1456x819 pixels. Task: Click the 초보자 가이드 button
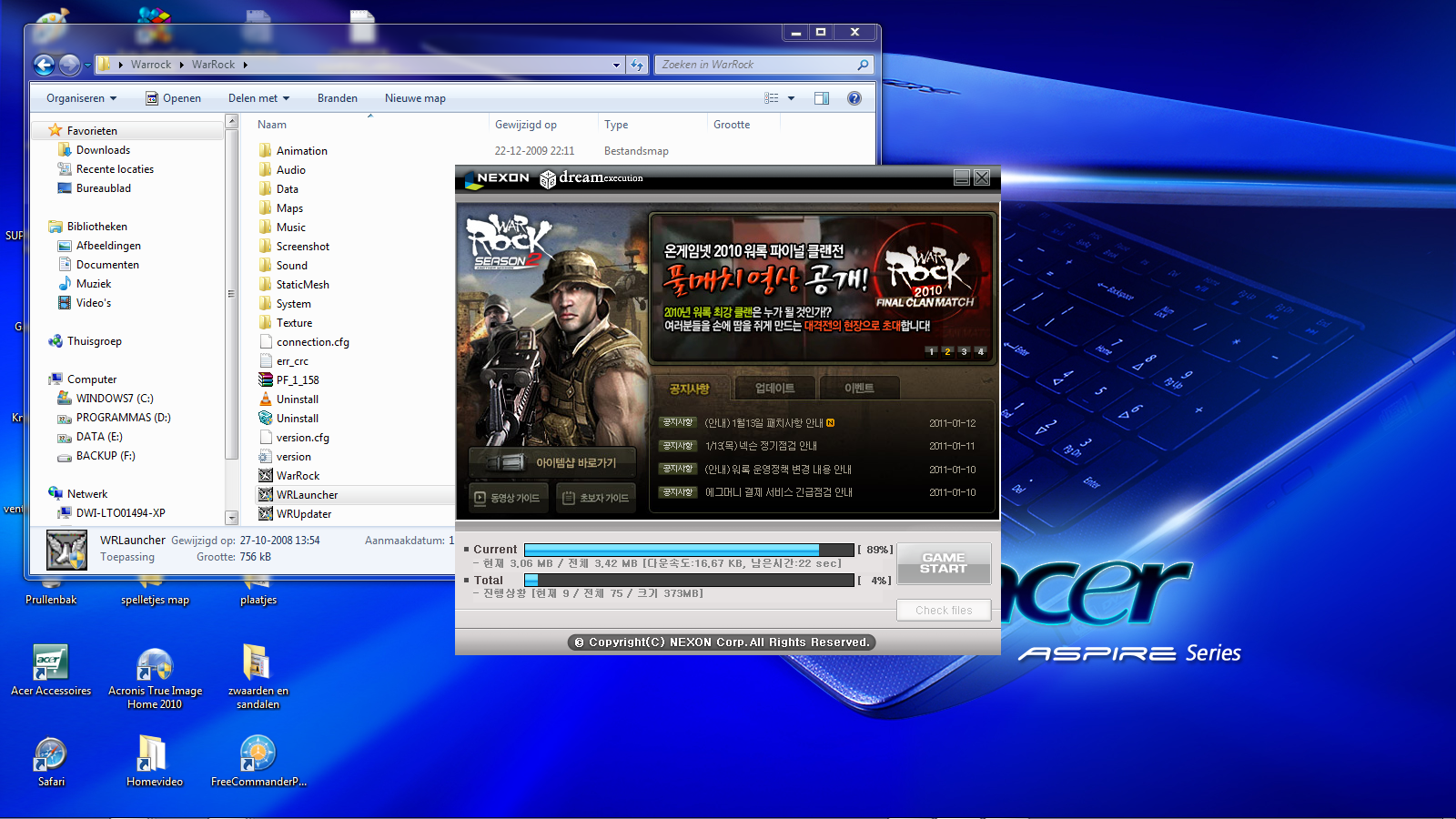coord(596,498)
